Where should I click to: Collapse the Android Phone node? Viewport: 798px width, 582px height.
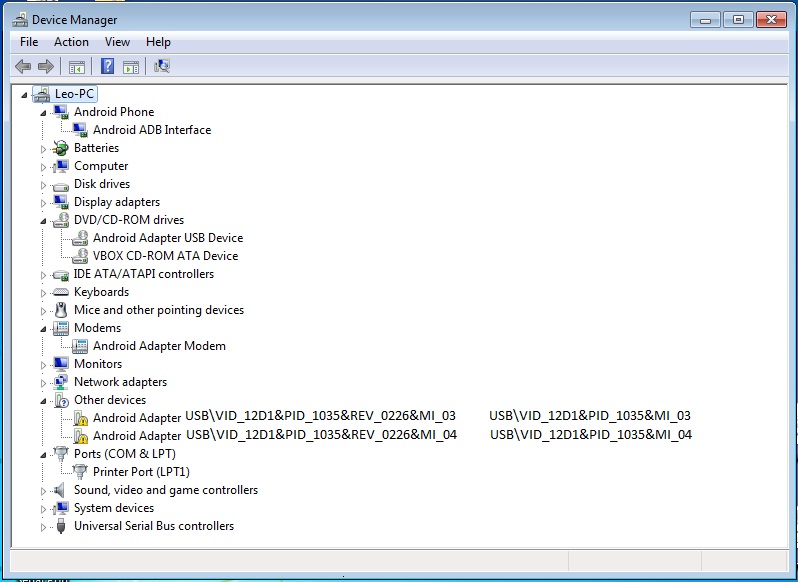point(43,112)
